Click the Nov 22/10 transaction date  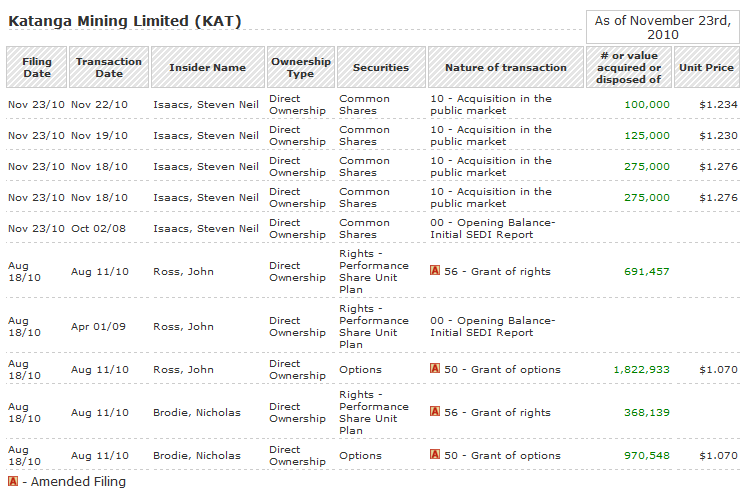99,105
